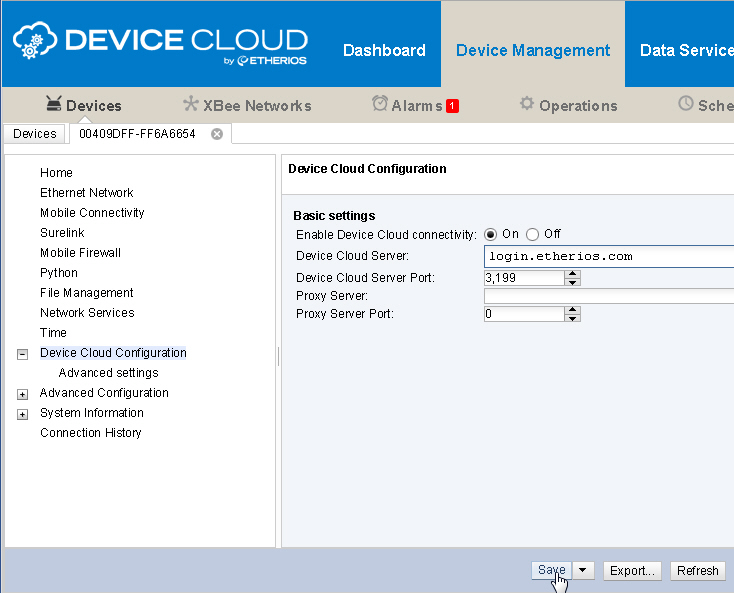Click the Devices router icon

53,104
